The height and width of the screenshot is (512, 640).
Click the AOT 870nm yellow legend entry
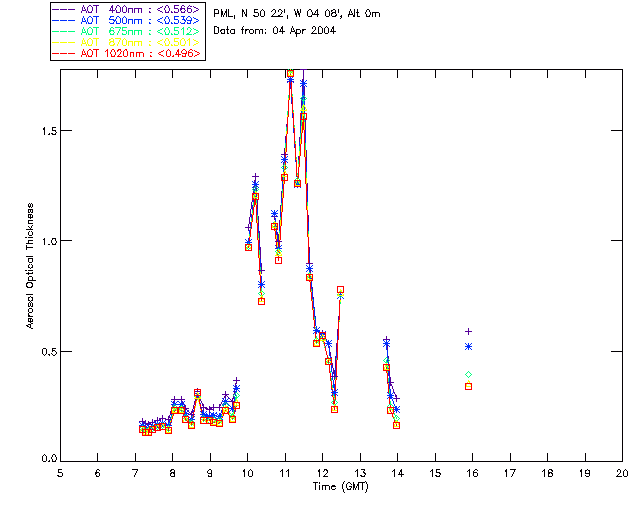point(127,42)
